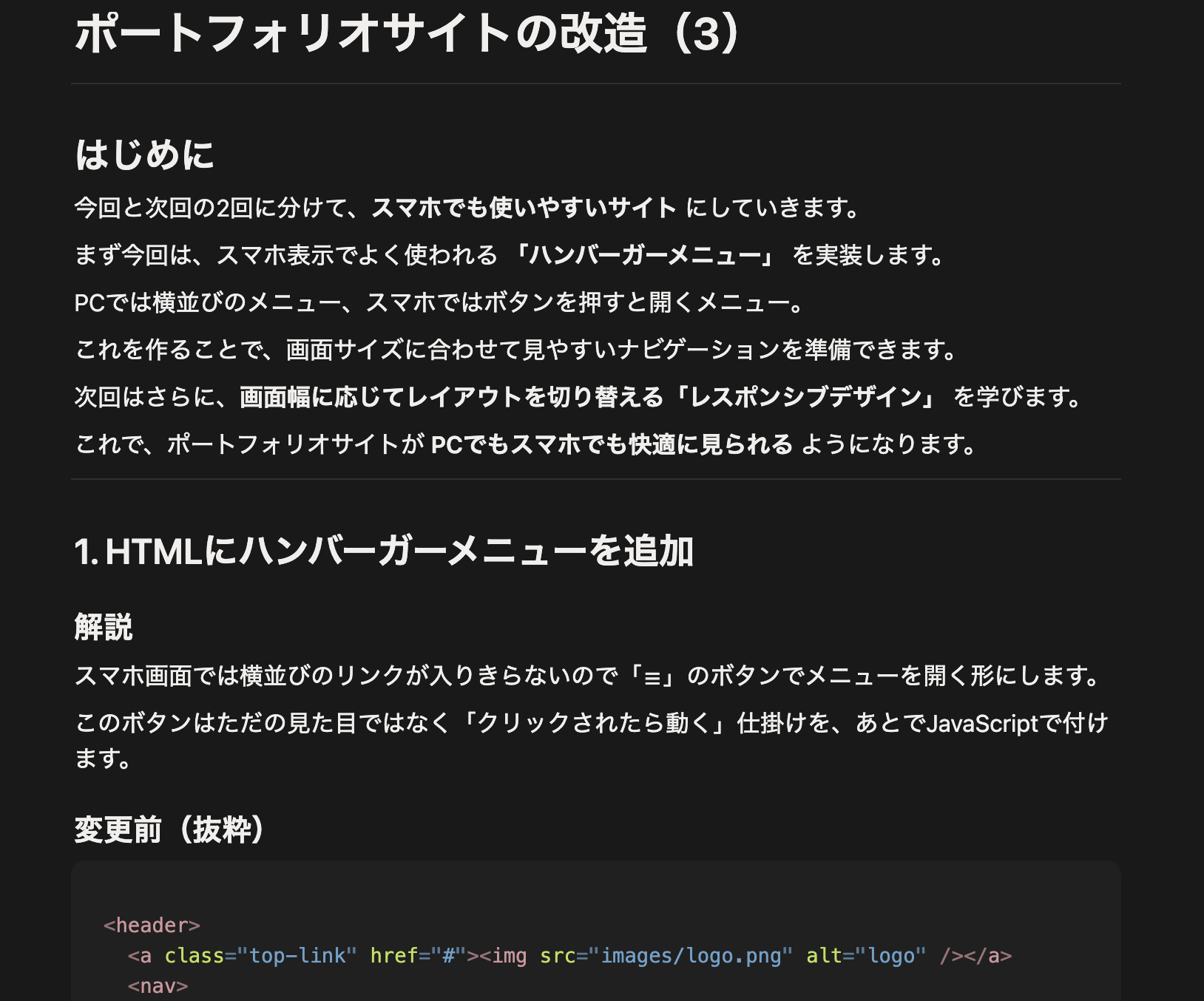
Task: Click the 解説 subheading
Action: point(104,627)
